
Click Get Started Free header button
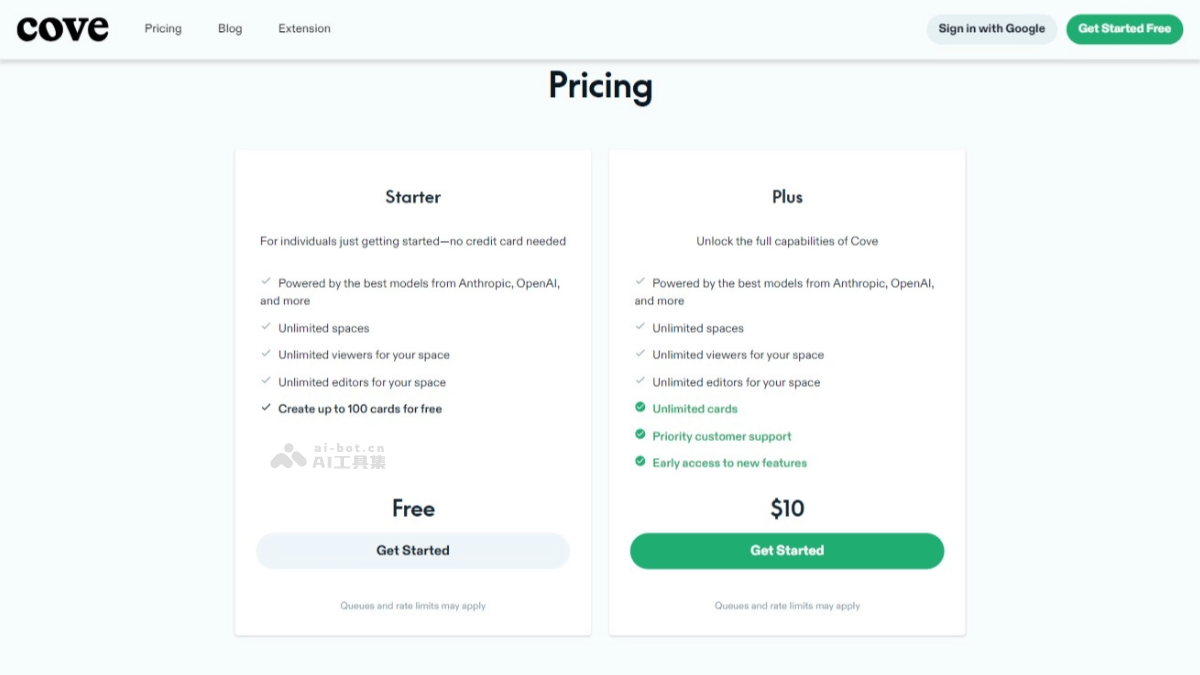pos(1124,29)
